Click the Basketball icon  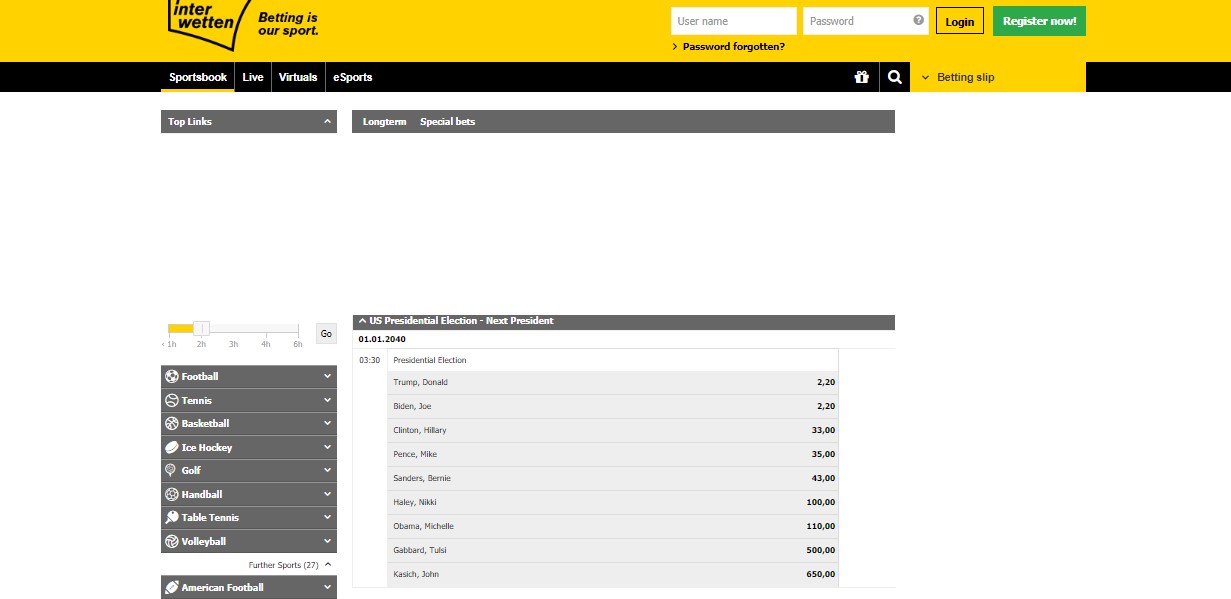(172, 423)
